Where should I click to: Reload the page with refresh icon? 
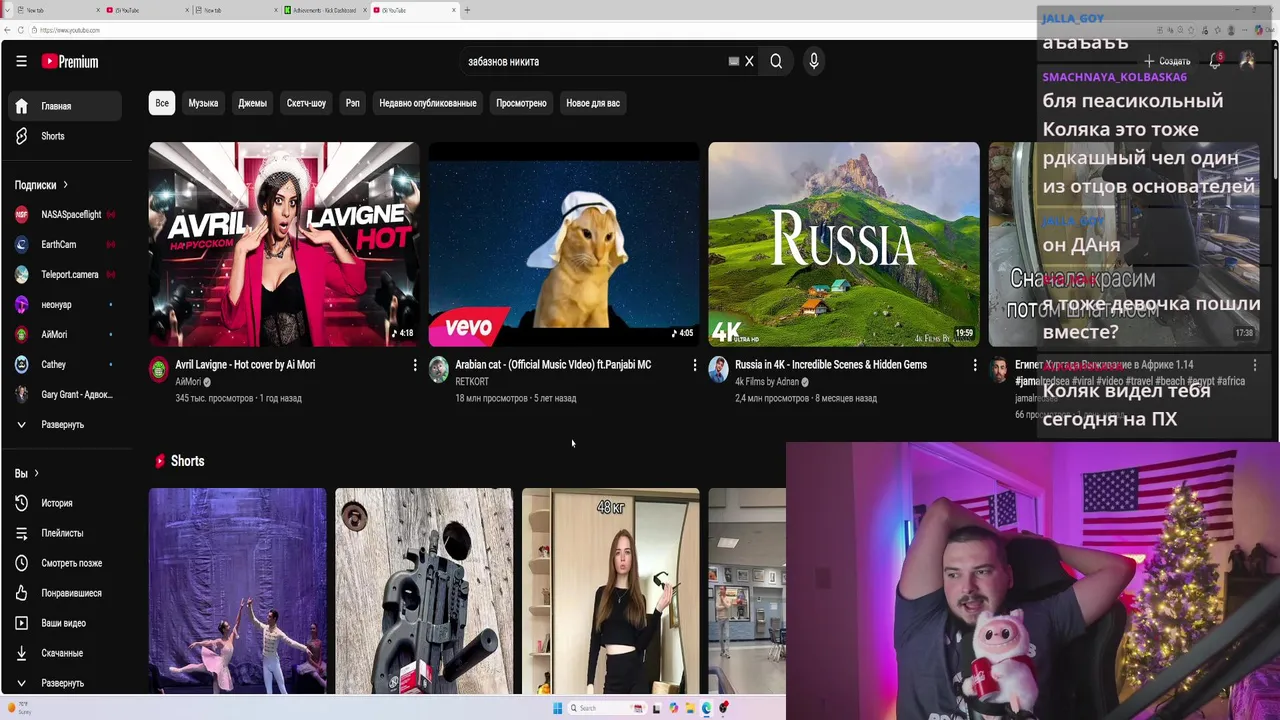click(x=23, y=30)
